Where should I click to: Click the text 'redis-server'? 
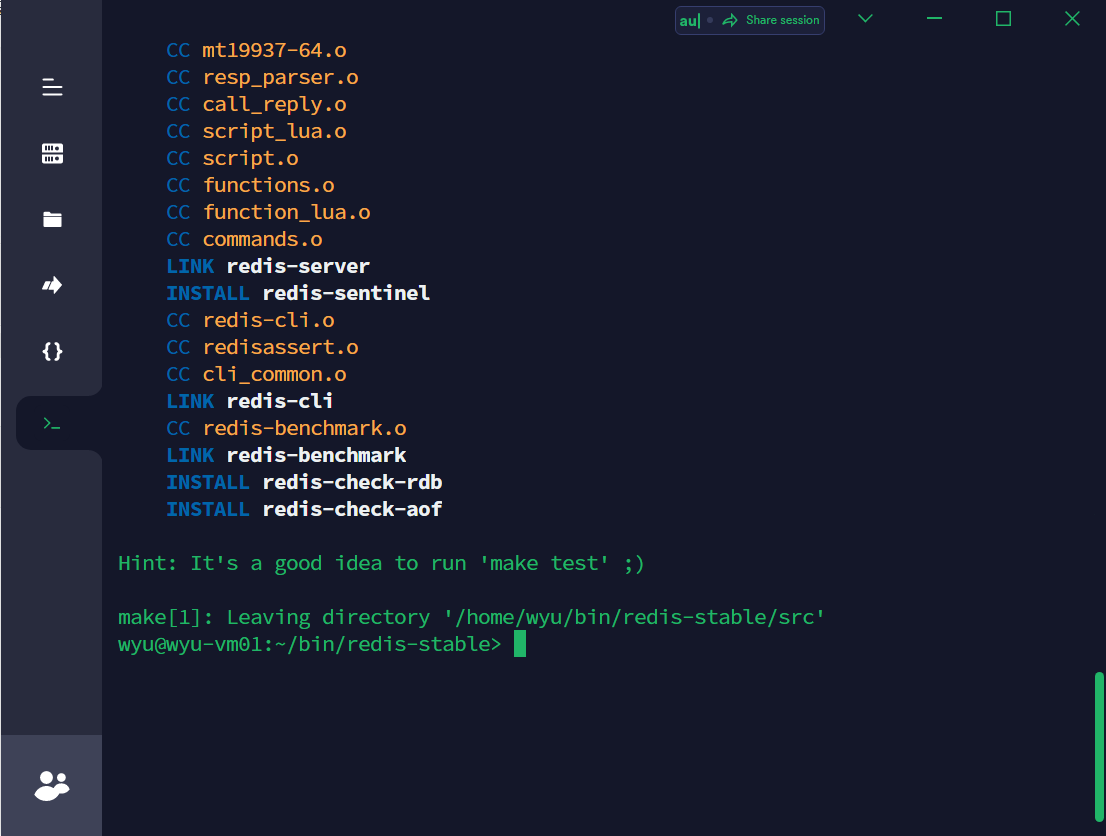click(x=298, y=266)
